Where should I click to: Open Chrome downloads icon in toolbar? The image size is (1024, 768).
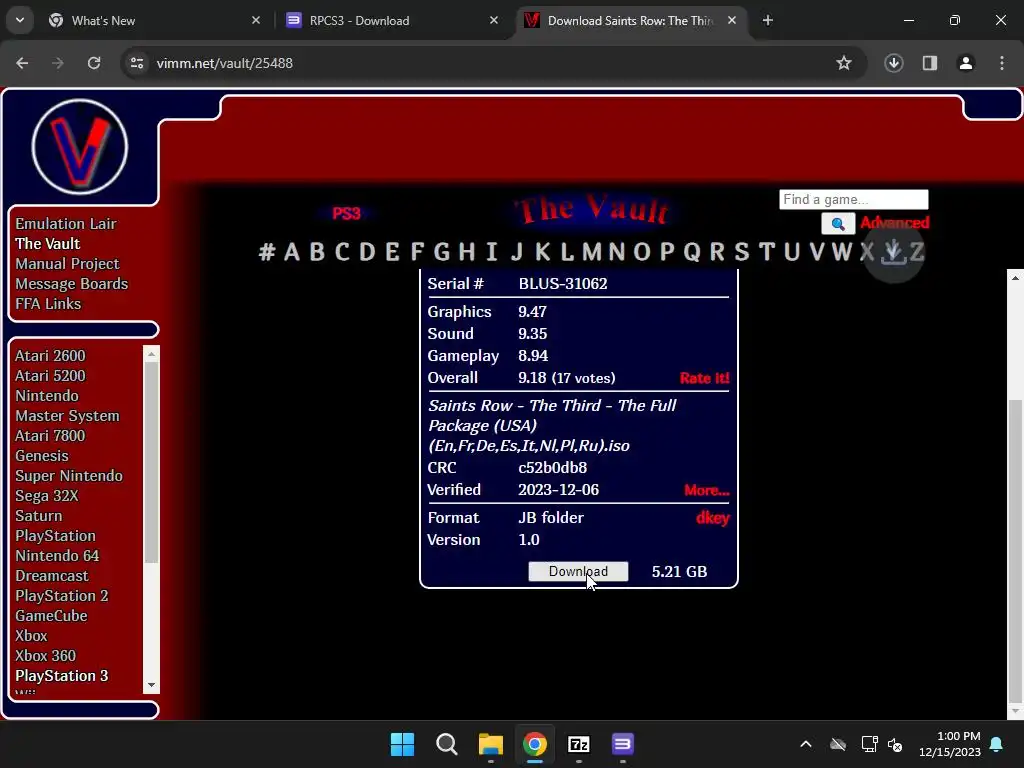click(x=893, y=63)
